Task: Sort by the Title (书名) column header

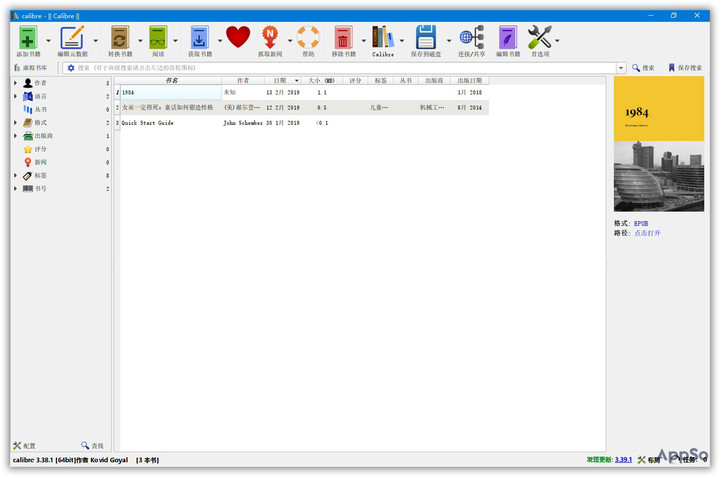Action: point(171,80)
